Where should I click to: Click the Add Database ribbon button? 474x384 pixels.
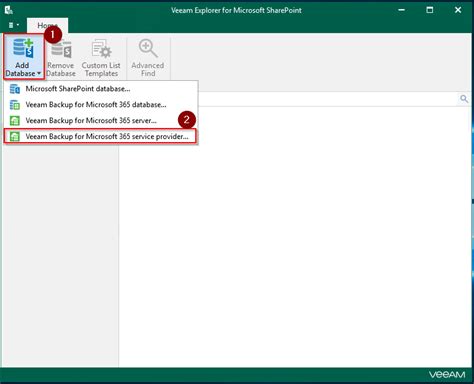pos(23,57)
